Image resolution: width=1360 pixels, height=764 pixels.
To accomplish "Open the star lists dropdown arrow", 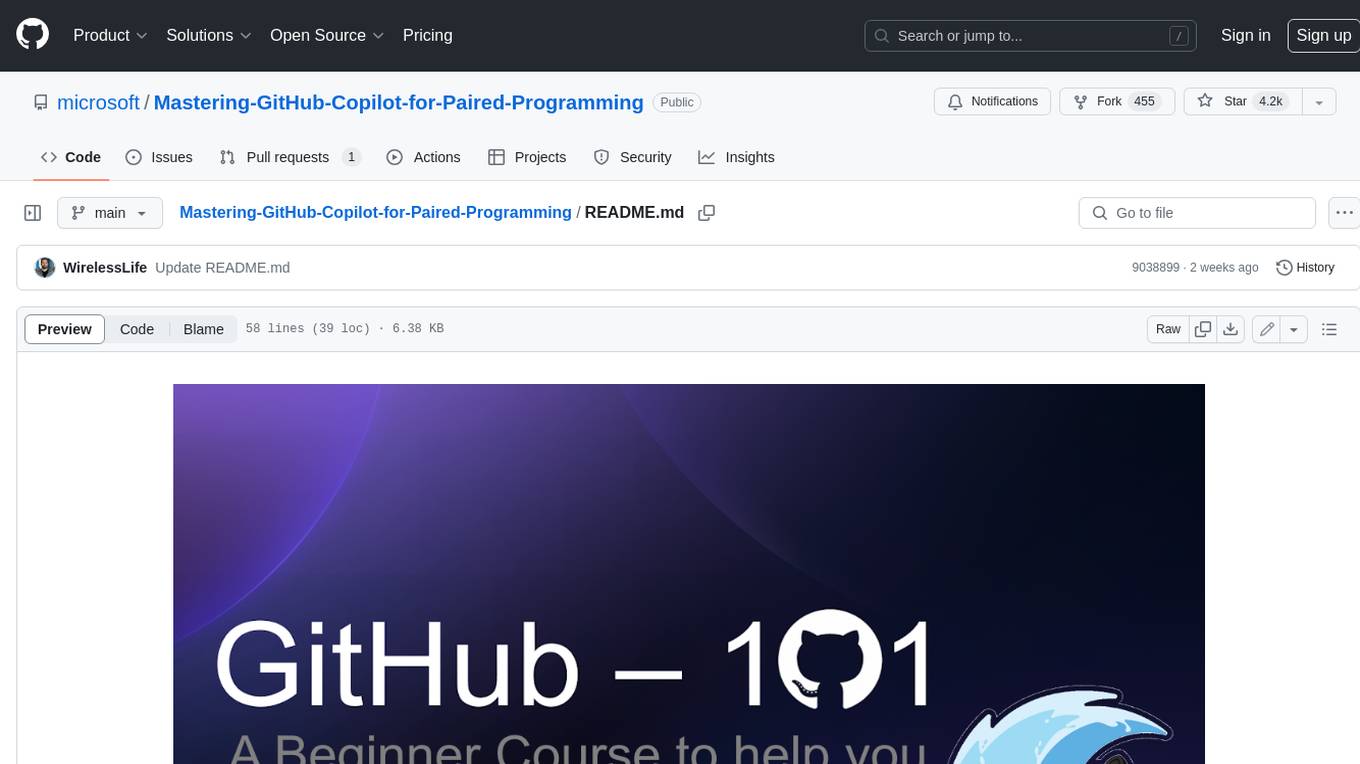I will coord(1319,102).
